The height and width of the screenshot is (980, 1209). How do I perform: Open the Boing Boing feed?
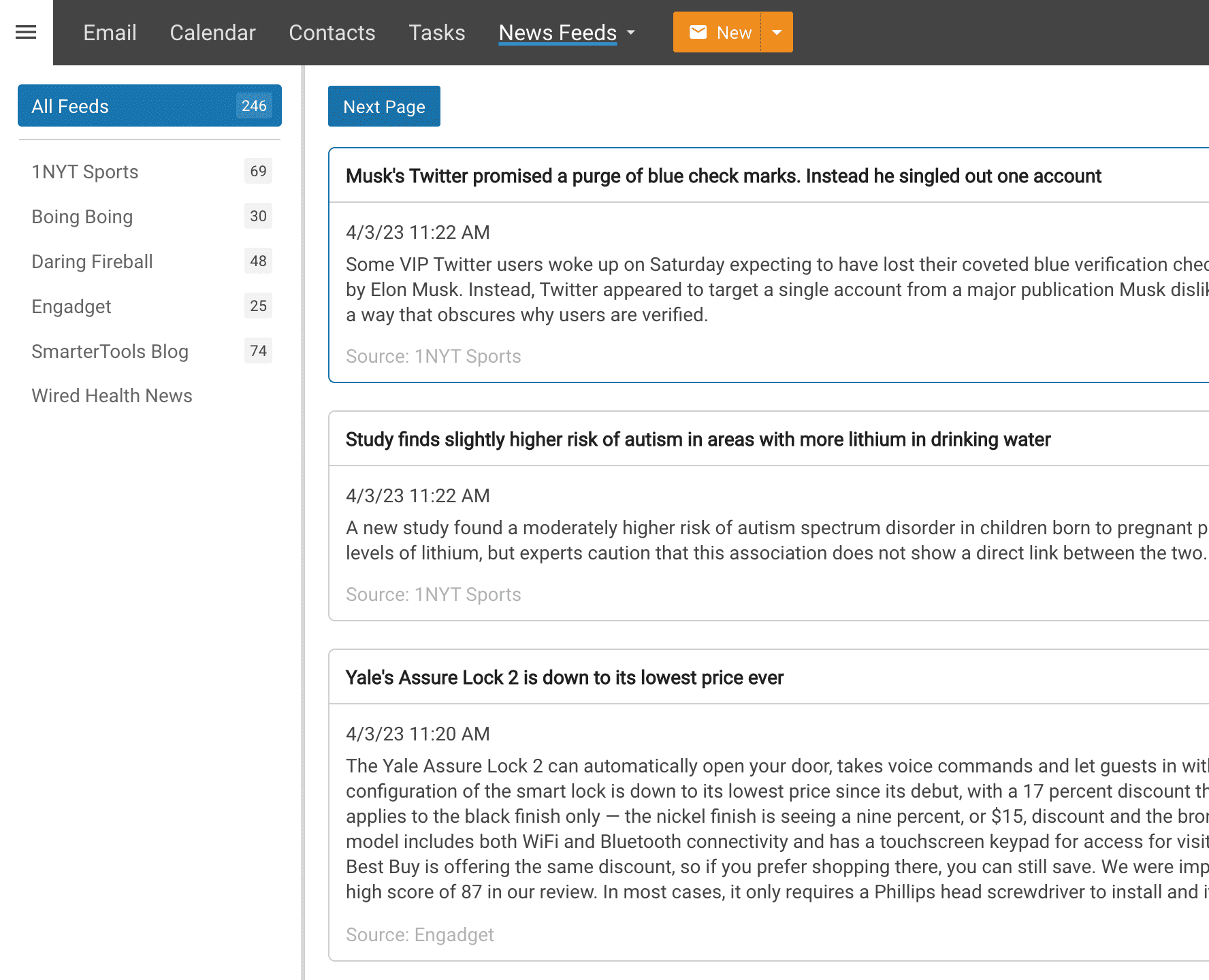[x=150, y=216]
